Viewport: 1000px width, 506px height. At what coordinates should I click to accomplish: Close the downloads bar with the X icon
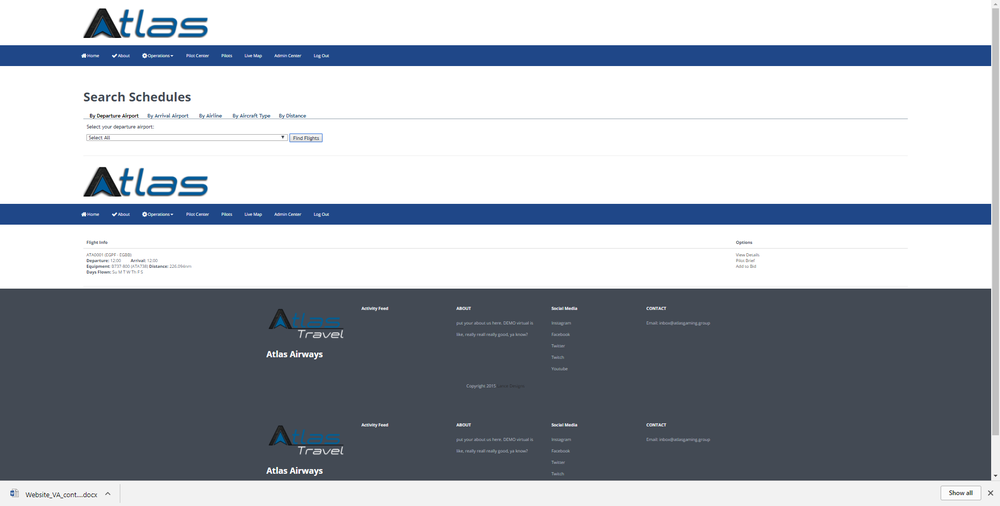point(990,493)
